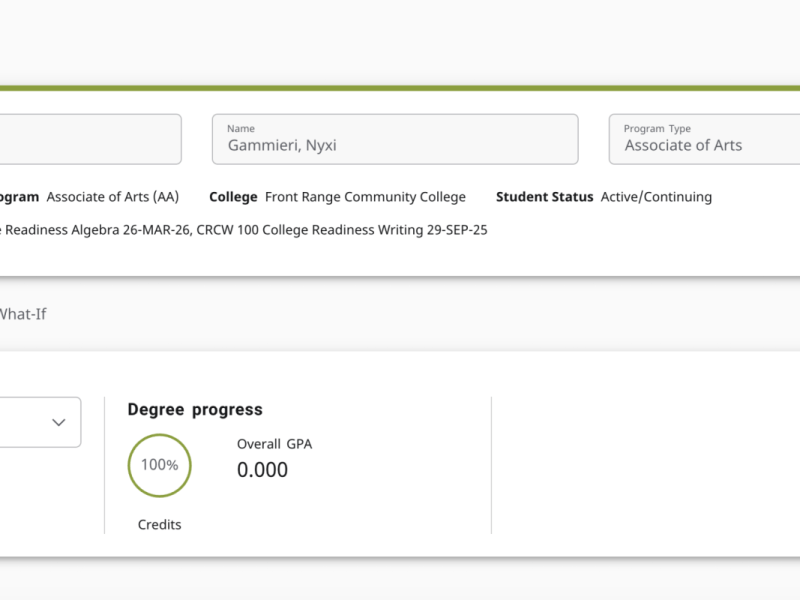Click the small Program Type caption

[657, 129]
